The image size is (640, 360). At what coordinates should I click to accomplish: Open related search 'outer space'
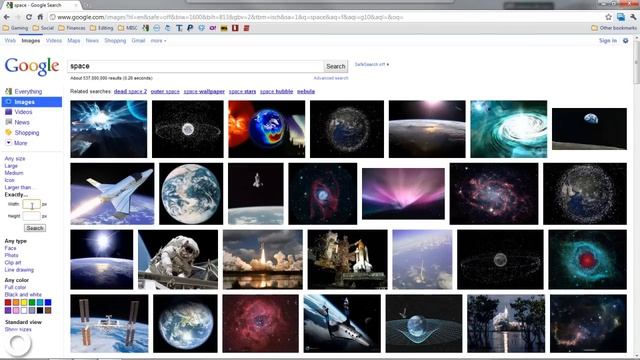[x=165, y=91]
